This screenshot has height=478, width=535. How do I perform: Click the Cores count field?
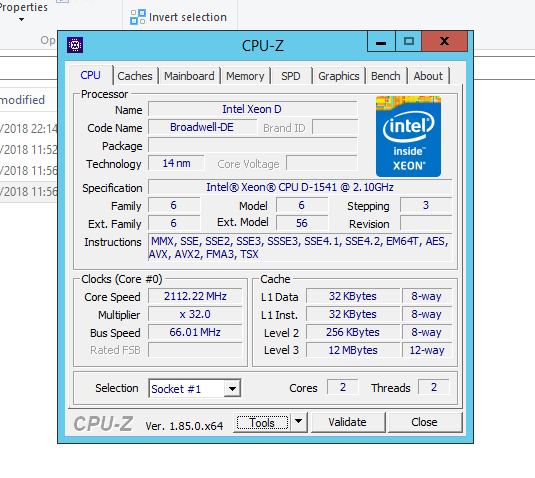click(x=343, y=387)
